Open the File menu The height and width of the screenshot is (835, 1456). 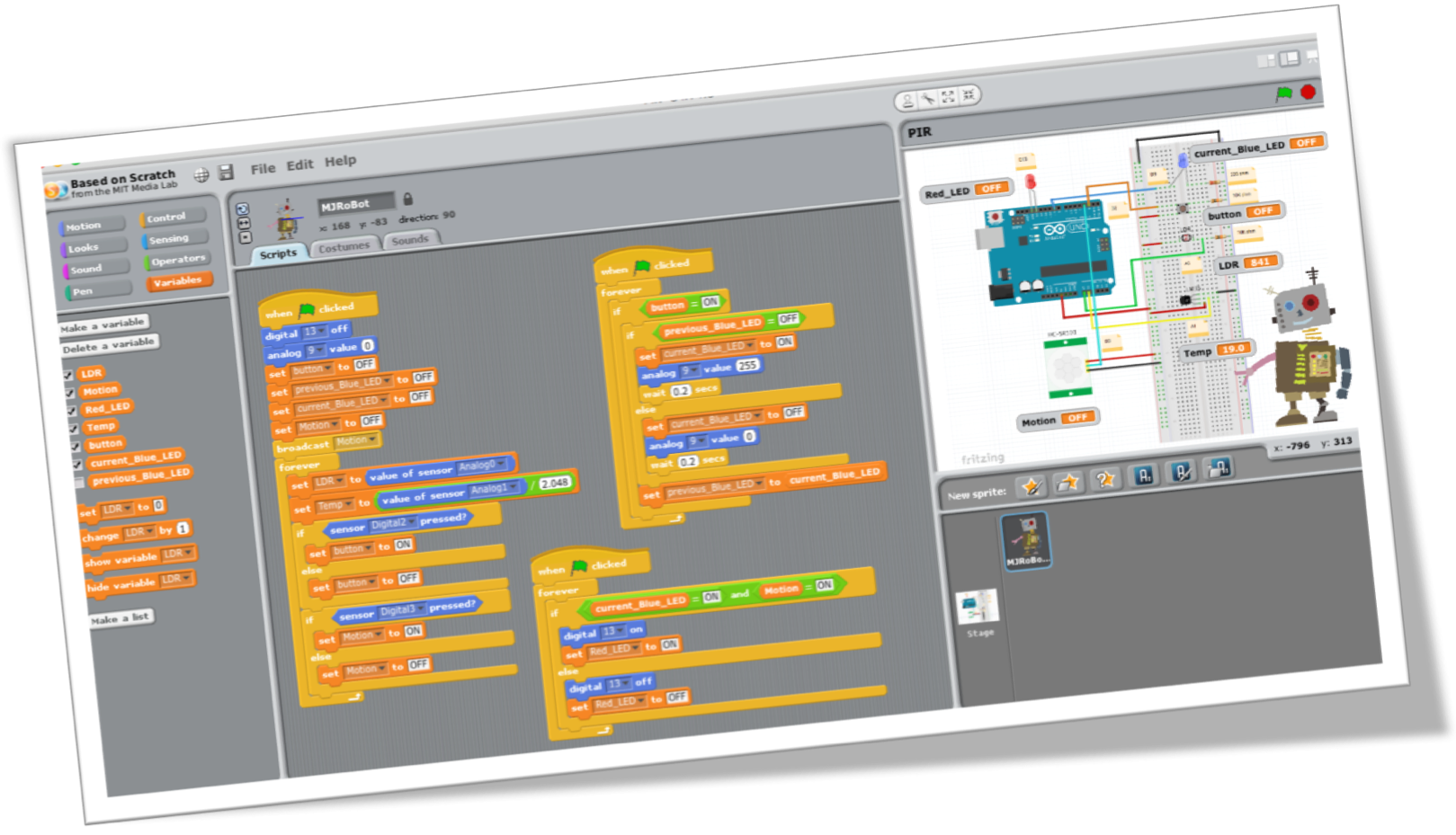pos(263,168)
